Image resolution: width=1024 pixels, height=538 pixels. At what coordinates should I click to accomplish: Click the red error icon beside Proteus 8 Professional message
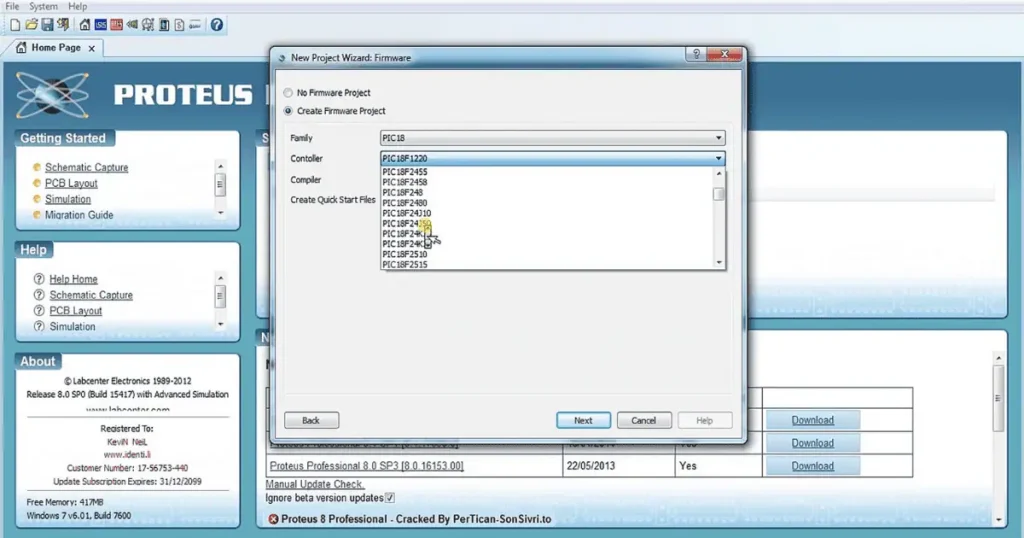273,519
